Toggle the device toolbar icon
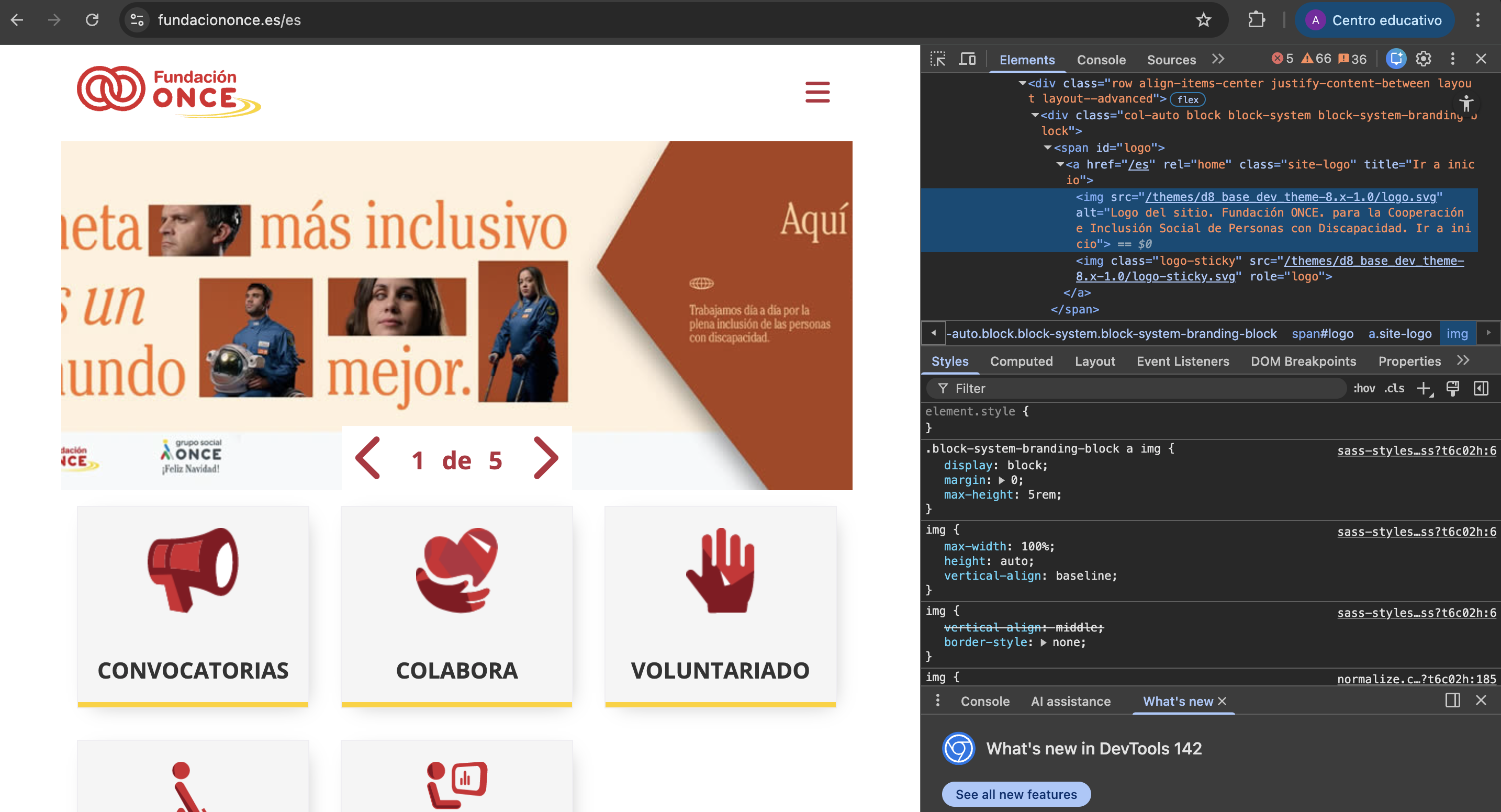Viewport: 1501px width, 812px height. pyautogui.click(x=967, y=59)
